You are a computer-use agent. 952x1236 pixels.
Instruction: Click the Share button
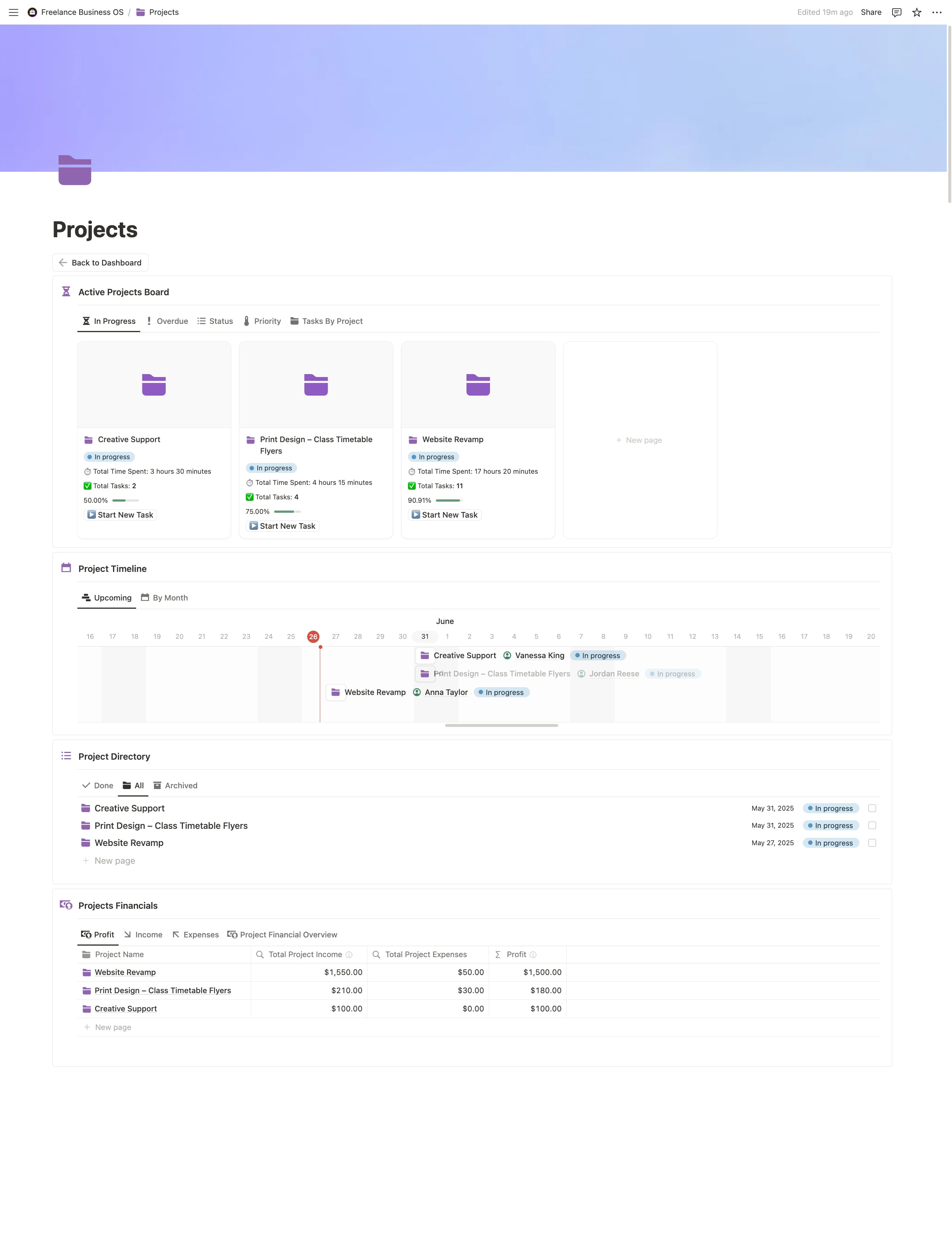tap(871, 12)
